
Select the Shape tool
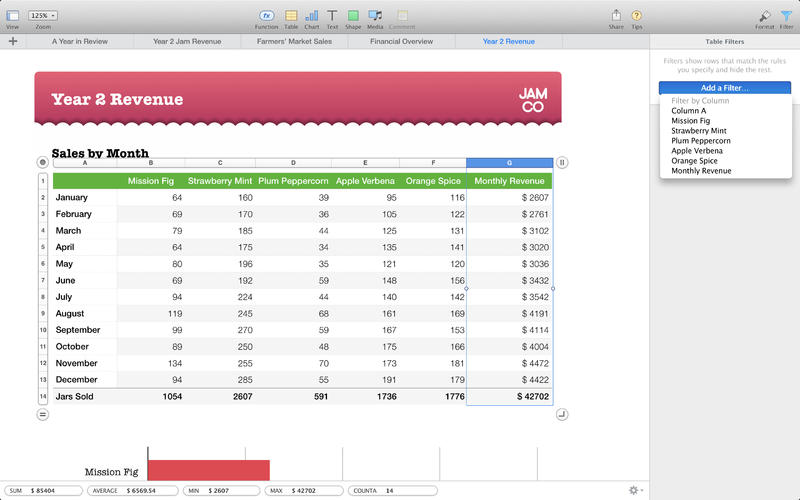pyautogui.click(x=353, y=15)
